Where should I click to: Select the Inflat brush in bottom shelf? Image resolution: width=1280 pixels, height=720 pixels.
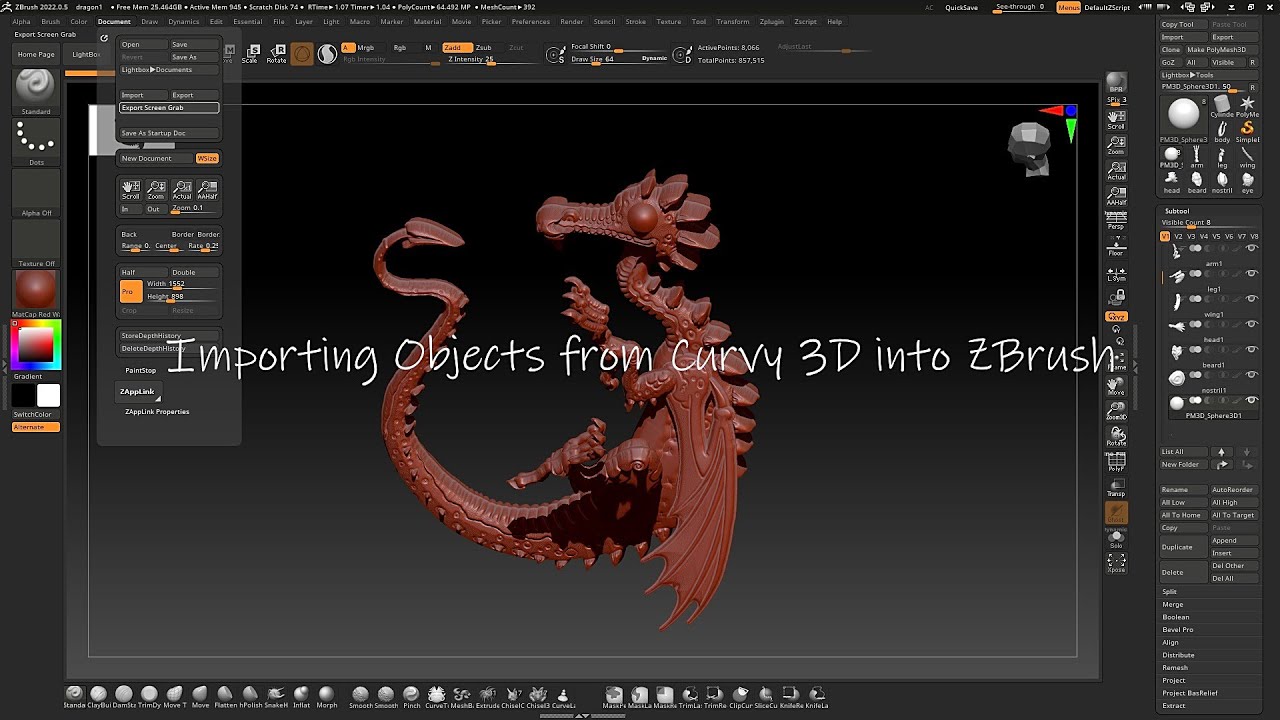(x=301, y=695)
